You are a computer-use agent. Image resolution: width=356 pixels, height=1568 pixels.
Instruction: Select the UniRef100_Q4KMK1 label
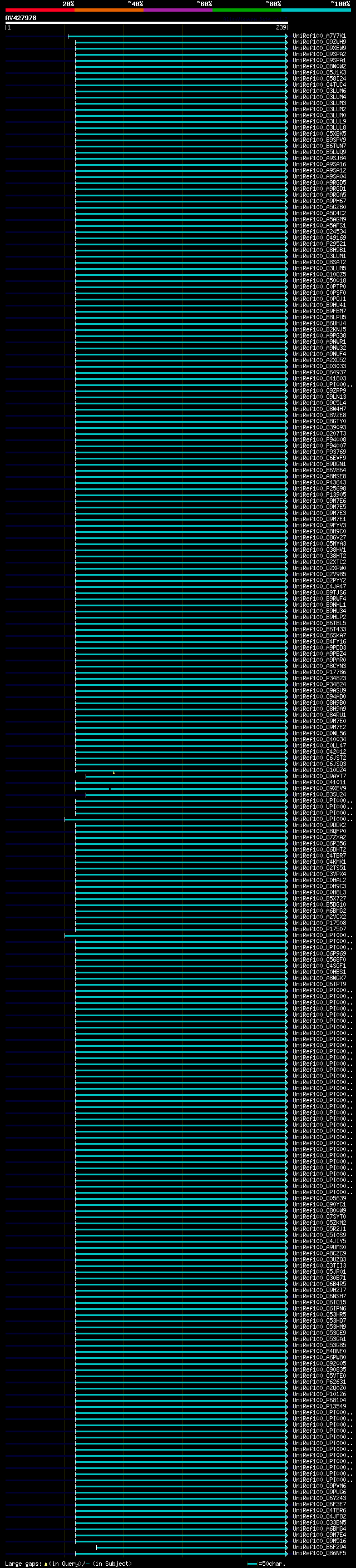pyautogui.click(x=319, y=862)
